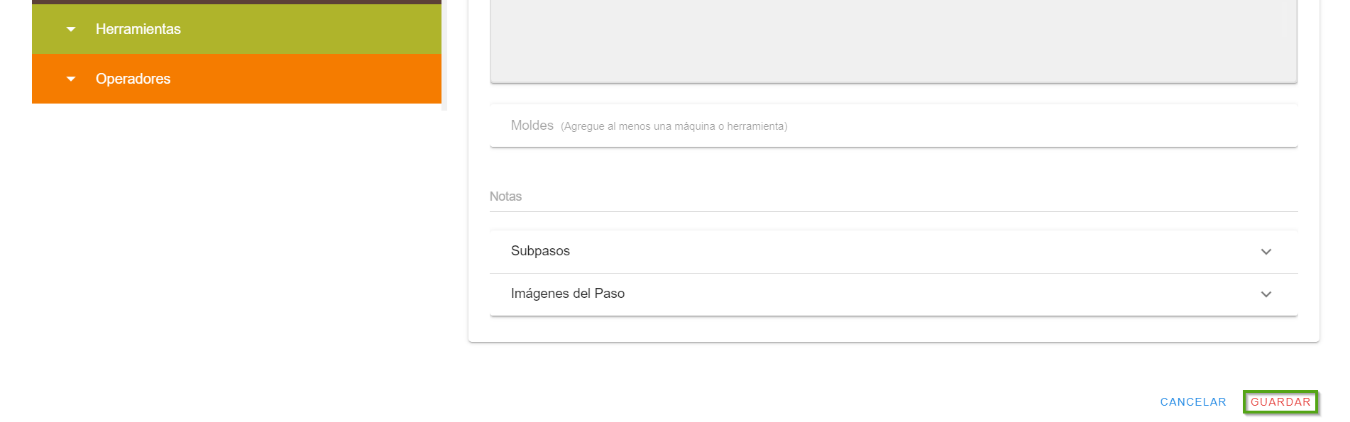Click the large gray content box

893,40
